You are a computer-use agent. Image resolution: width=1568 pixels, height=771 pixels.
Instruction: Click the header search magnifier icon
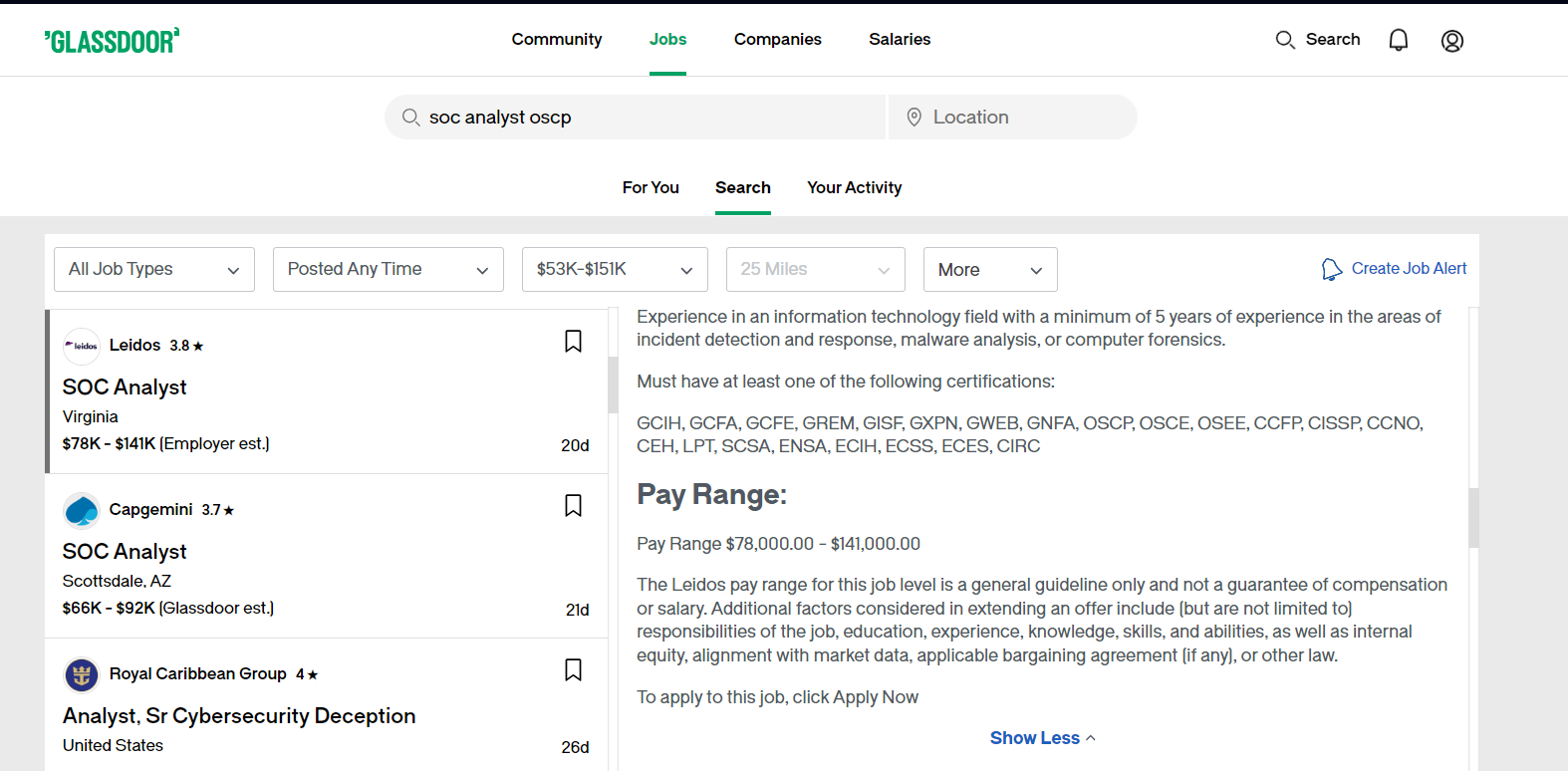click(1285, 40)
